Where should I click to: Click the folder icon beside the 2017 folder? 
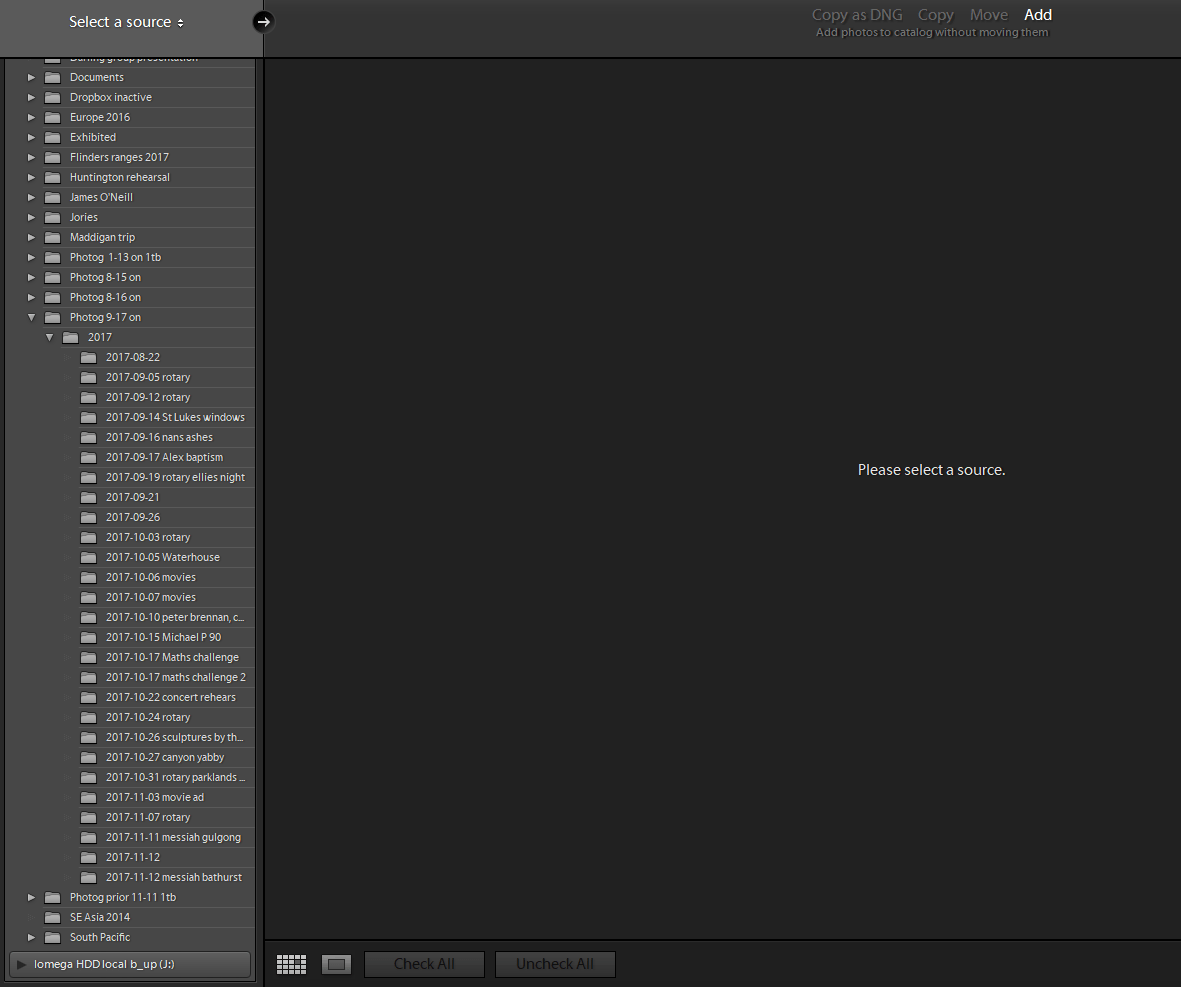tap(70, 337)
